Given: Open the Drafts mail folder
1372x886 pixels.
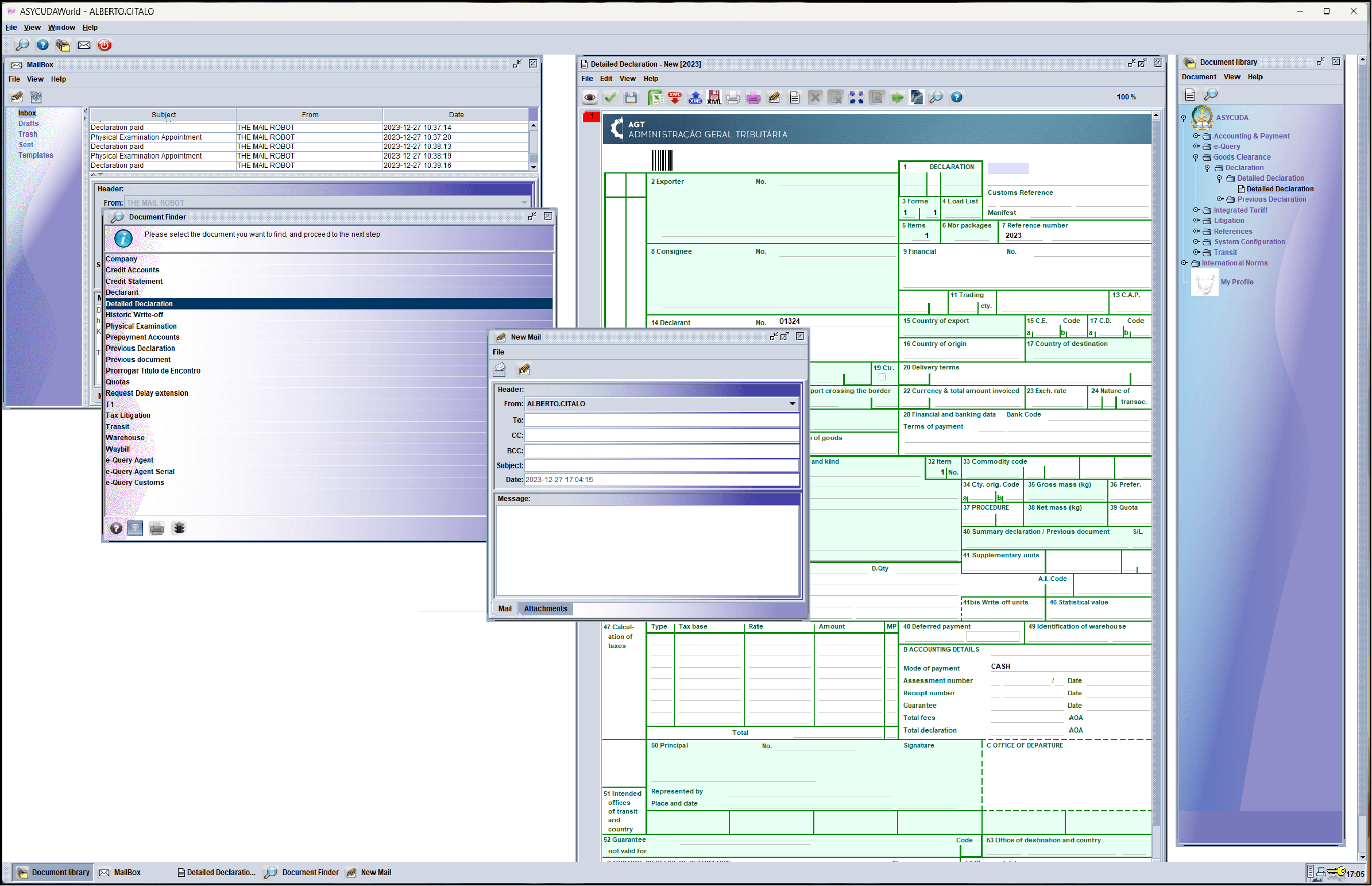Looking at the screenshot, I should tap(28, 124).
